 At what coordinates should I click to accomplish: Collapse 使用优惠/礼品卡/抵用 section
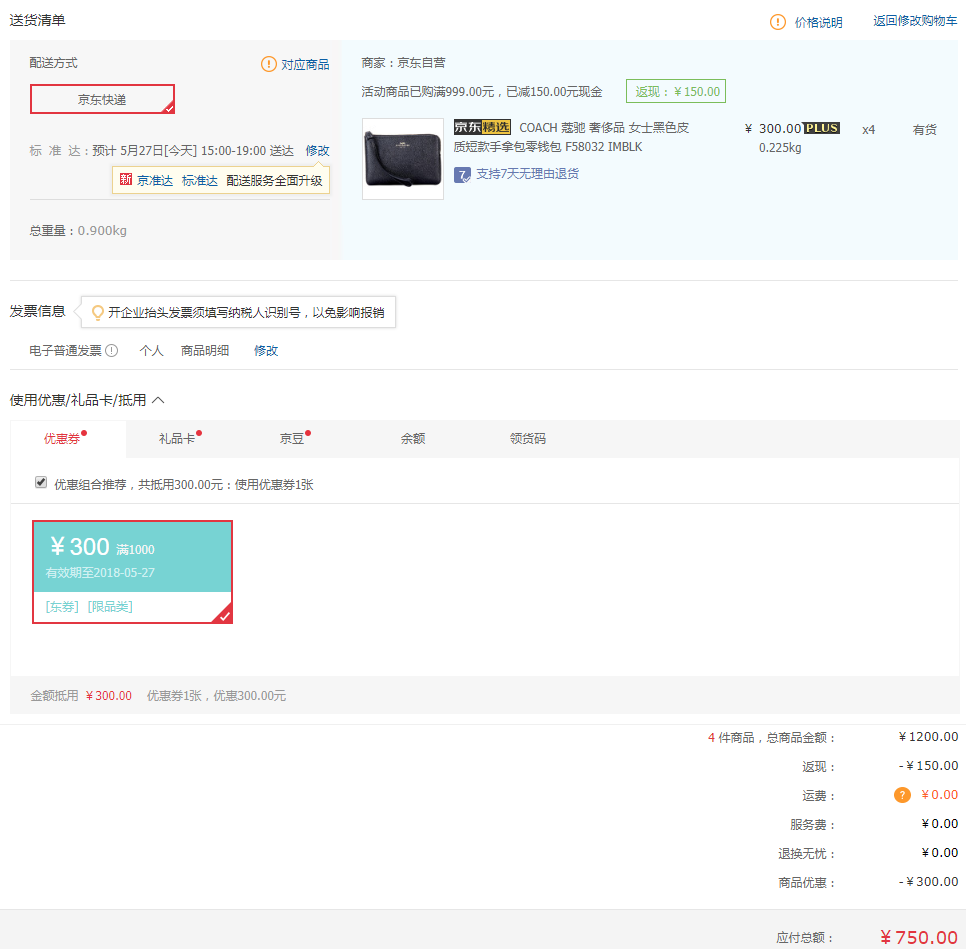(158, 400)
